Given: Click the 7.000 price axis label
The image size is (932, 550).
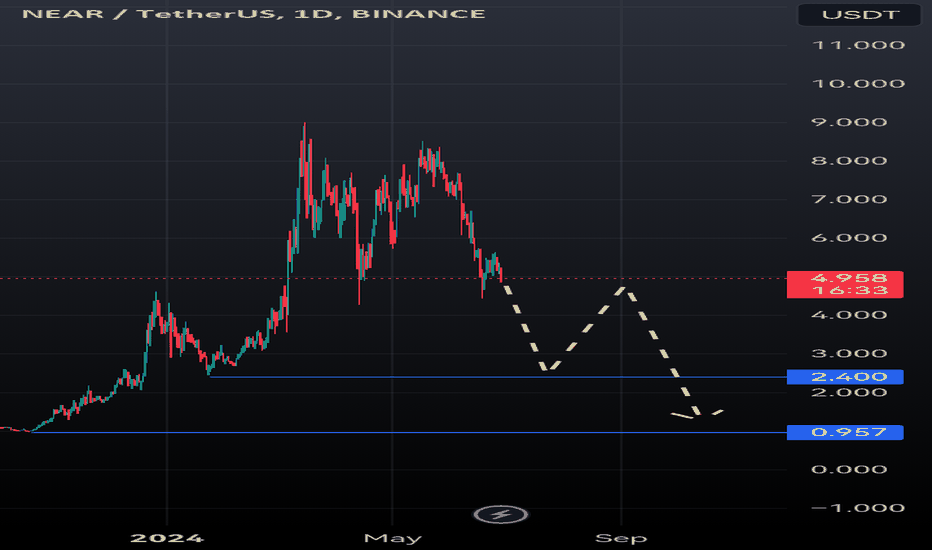Looking at the screenshot, I should tap(849, 199).
